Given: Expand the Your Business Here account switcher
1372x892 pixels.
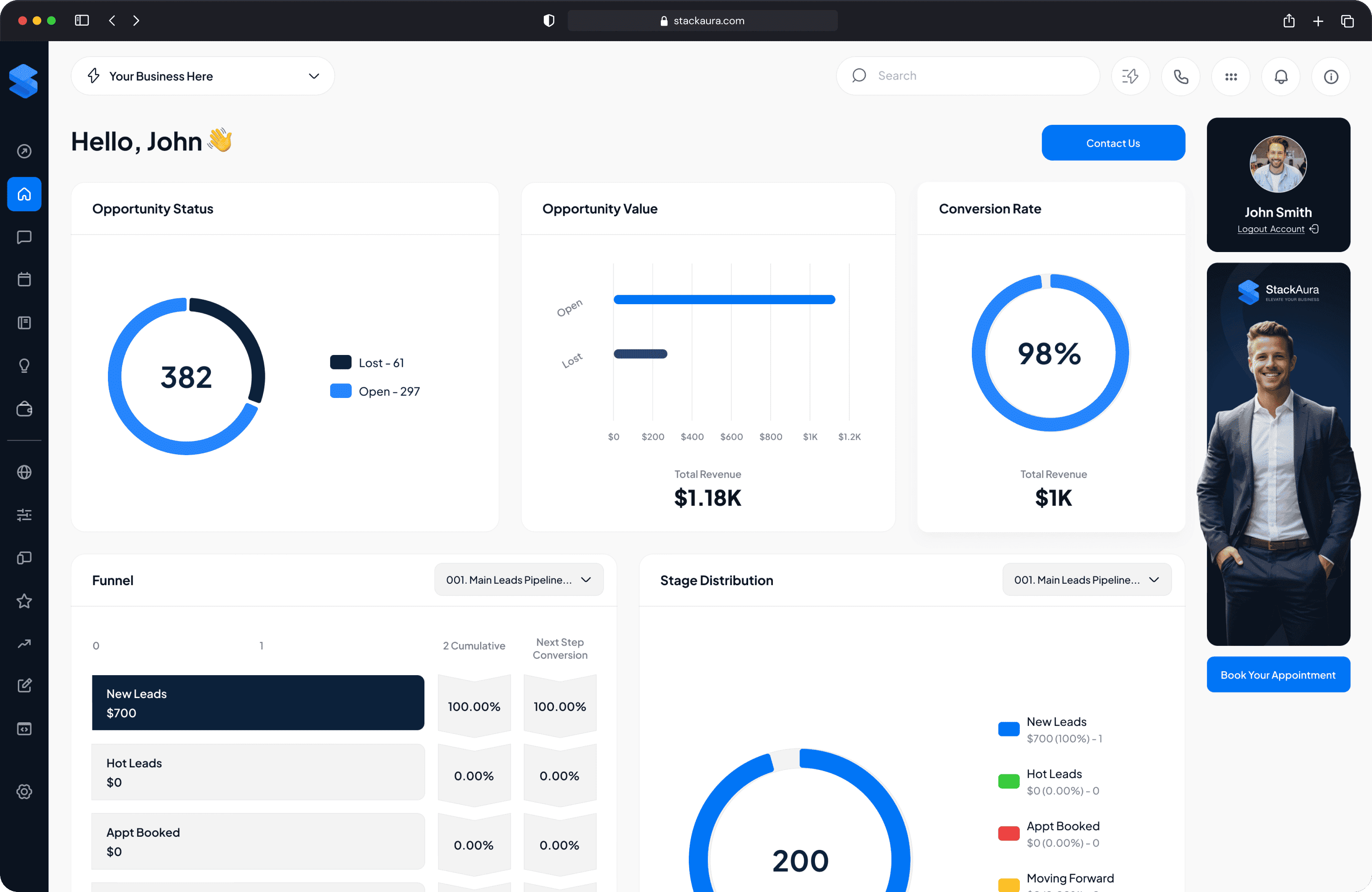Looking at the screenshot, I should [x=202, y=75].
